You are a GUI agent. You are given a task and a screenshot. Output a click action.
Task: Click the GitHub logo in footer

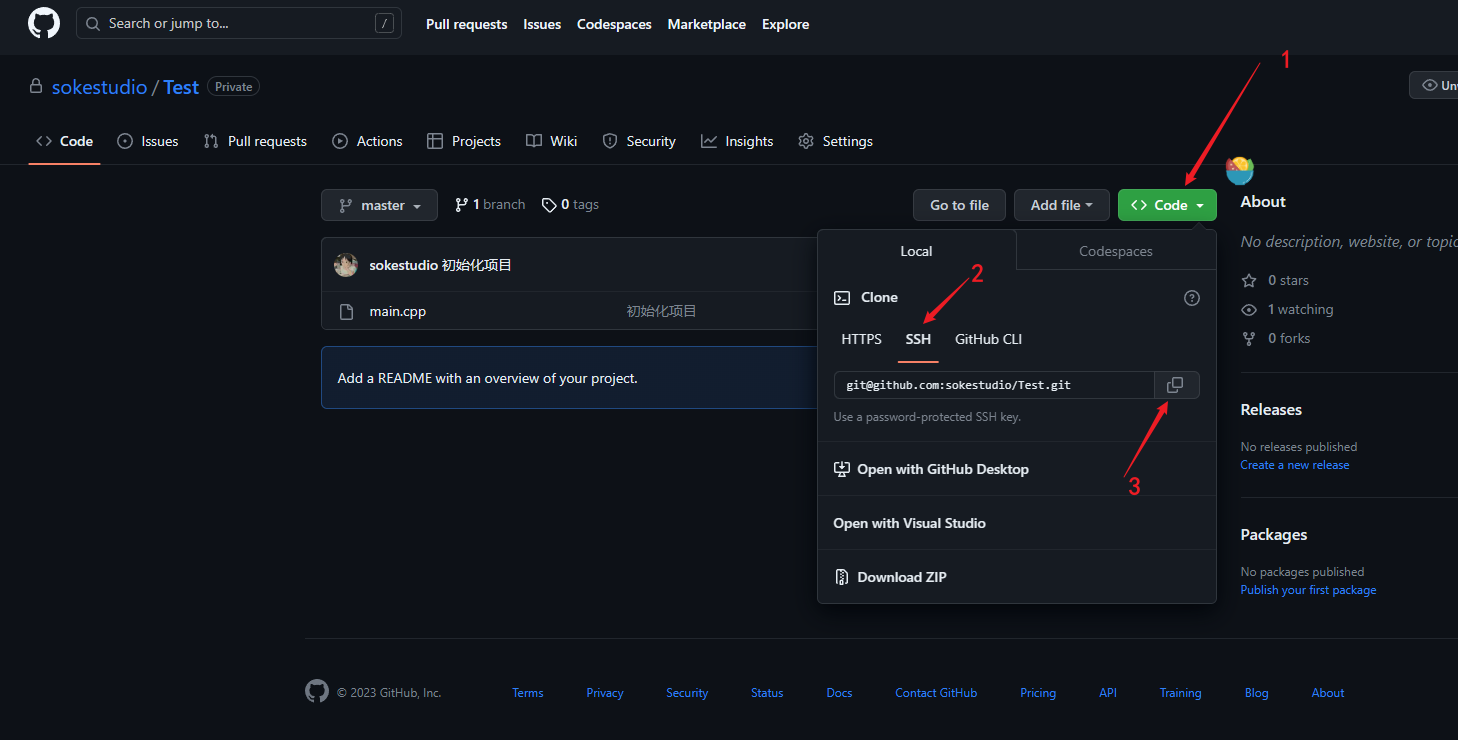[x=317, y=692]
